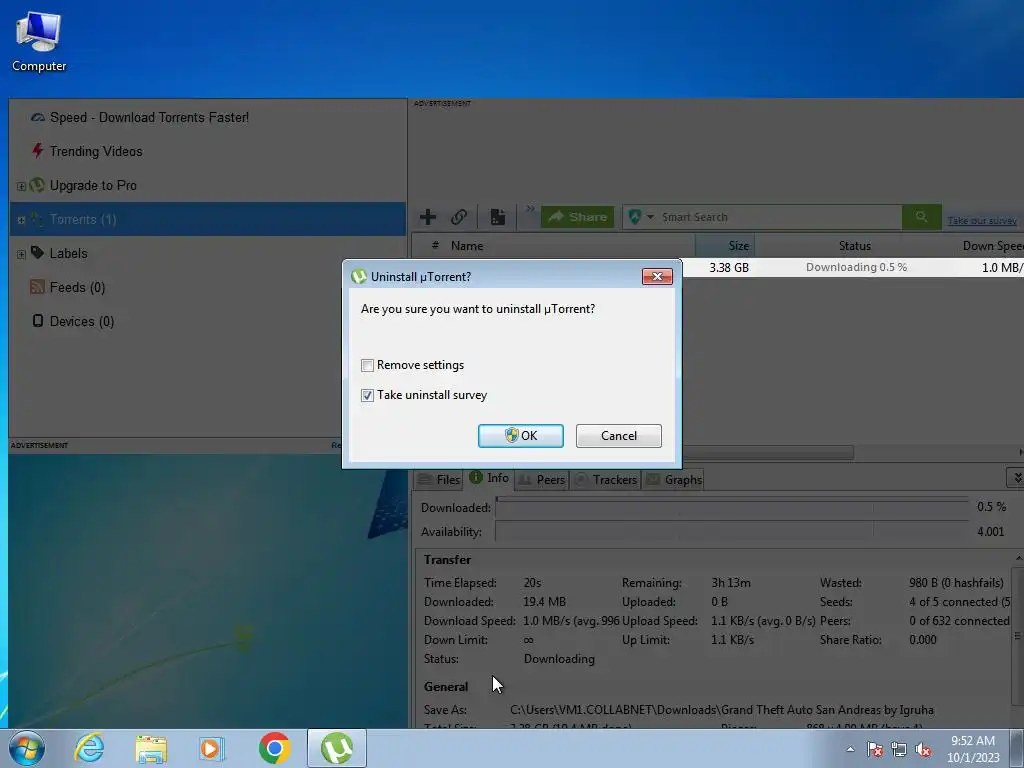Click the Trending Videos lightning icon
Image resolution: width=1024 pixels, height=768 pixels.
pyautogui.click(x=38, y=151)
